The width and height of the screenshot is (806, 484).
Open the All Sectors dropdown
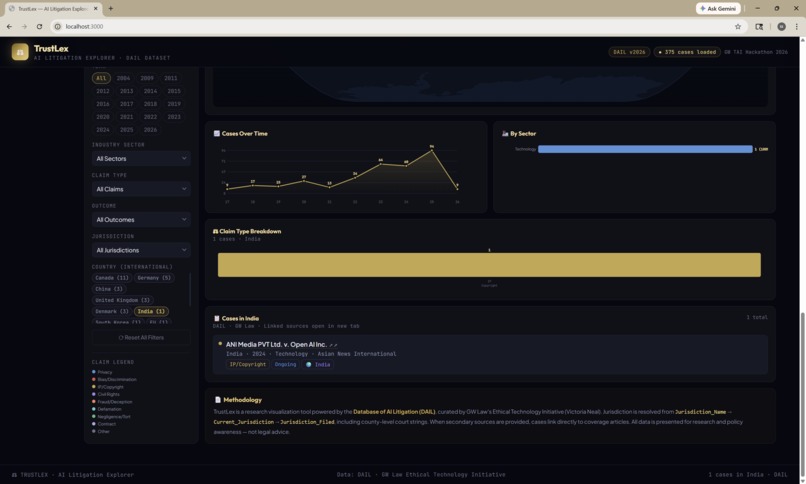pos(141,159)
